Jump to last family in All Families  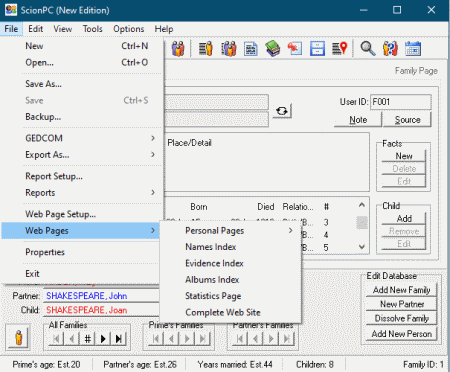coord(118,339)
